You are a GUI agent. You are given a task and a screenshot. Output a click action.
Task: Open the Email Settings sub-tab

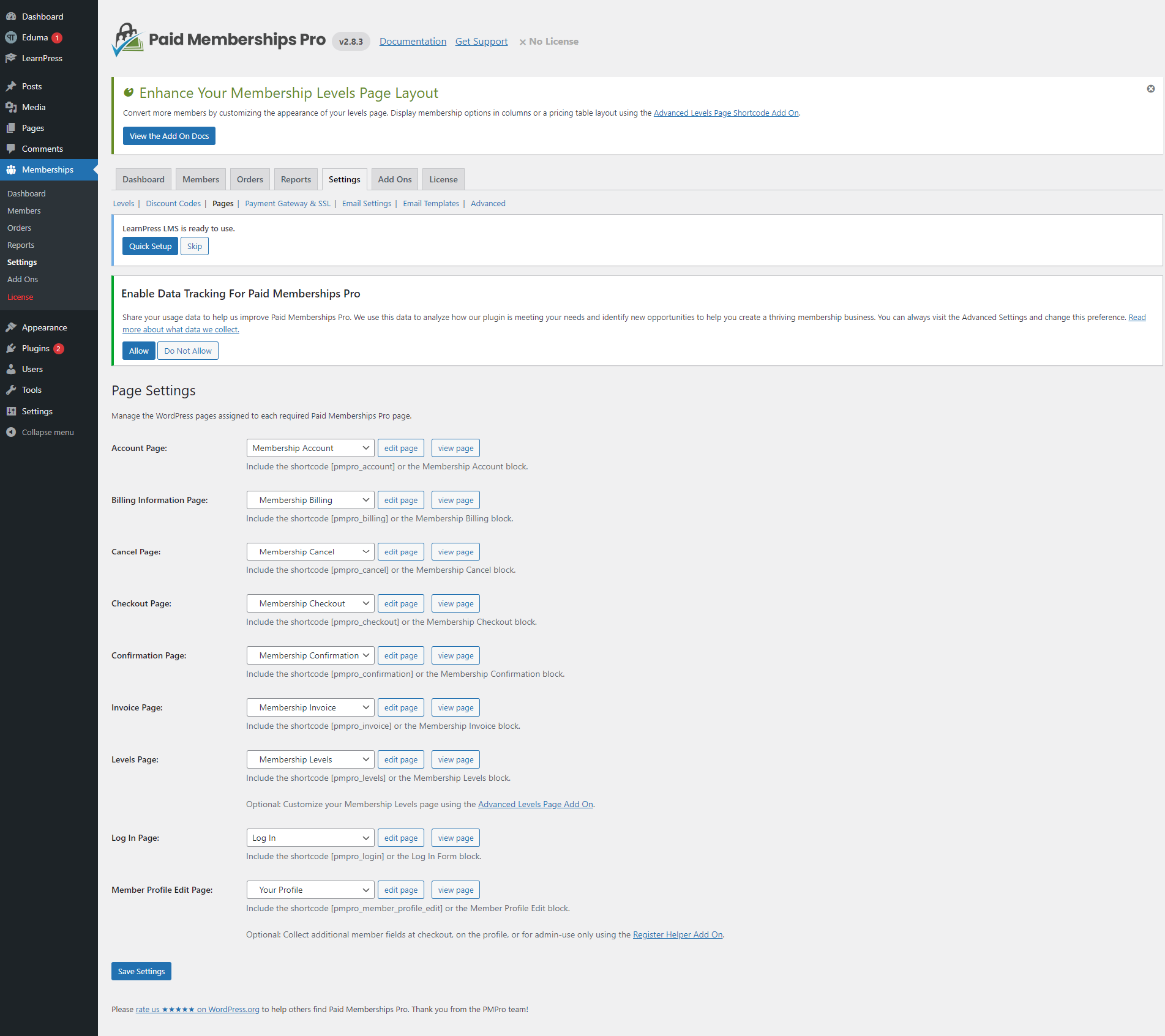(x=367, y=204)
